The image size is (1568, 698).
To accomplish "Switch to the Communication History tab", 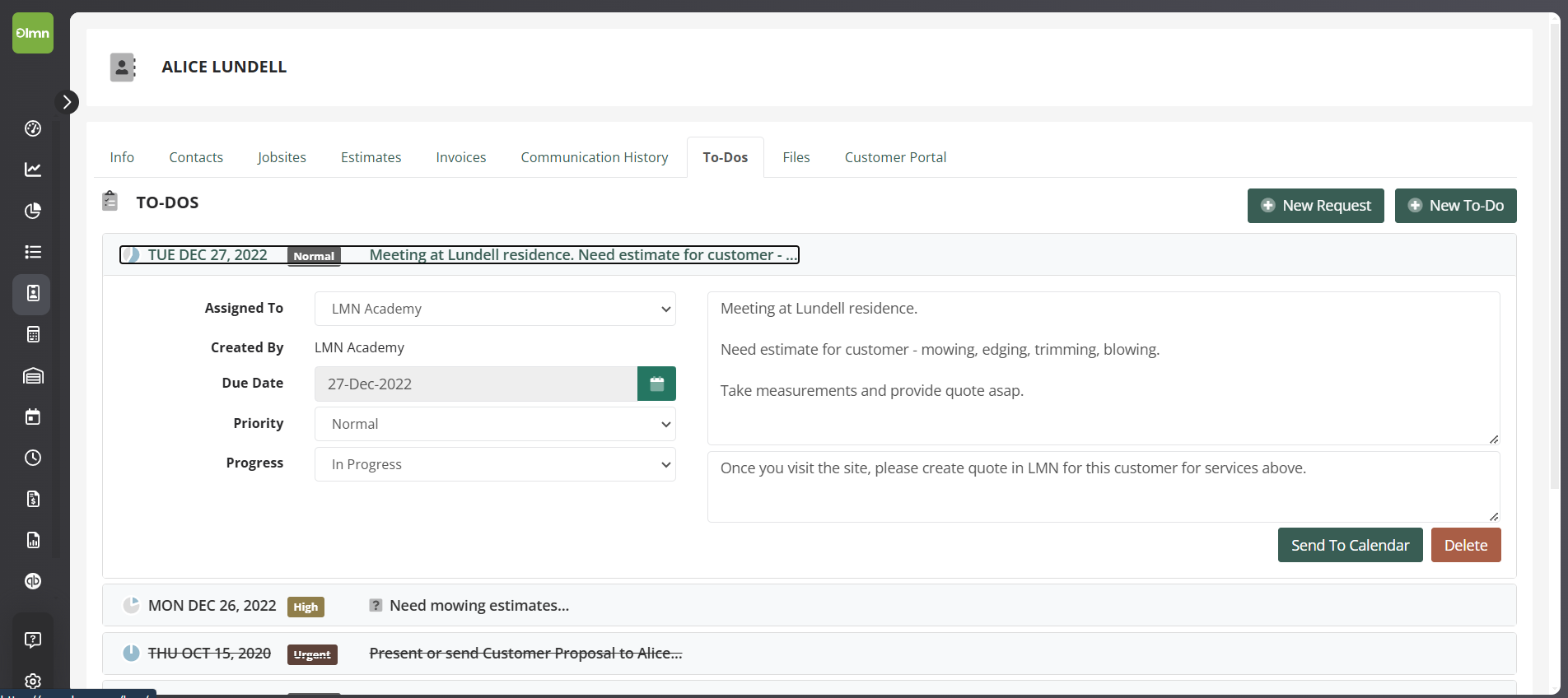I will click(x=595, y=157).
